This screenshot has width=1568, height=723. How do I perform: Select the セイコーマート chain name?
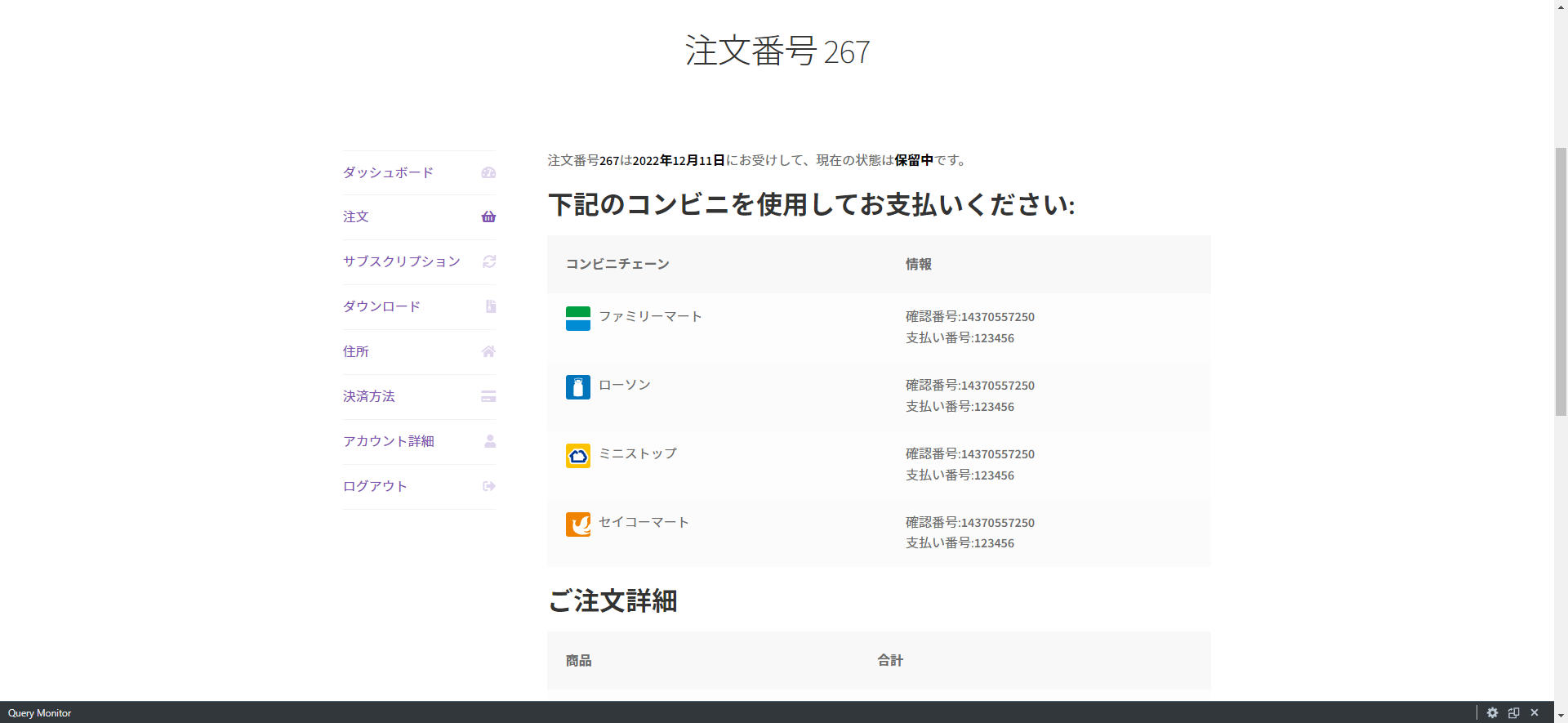click(x=644, y=522)
